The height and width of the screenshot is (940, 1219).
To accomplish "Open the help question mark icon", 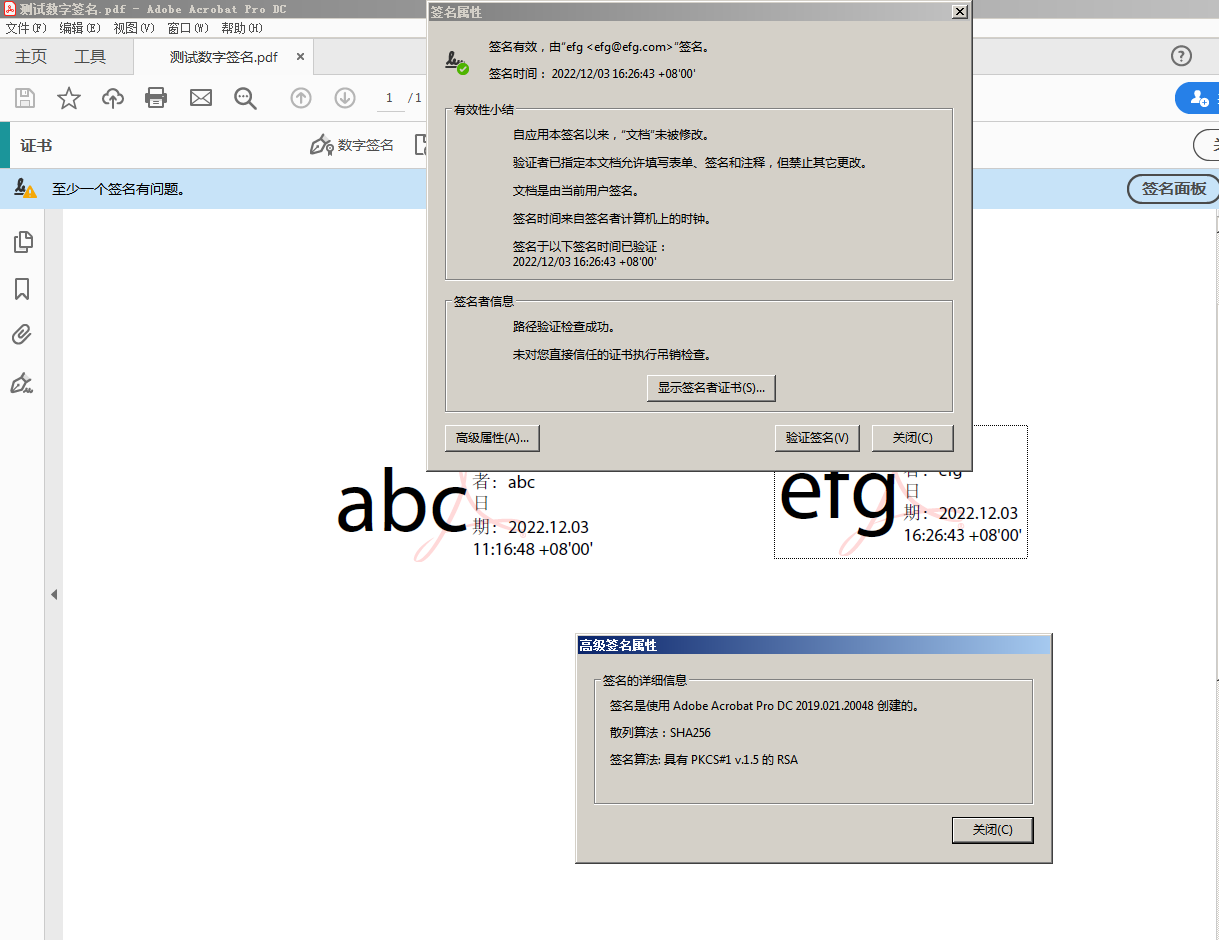I will [1181, 56].
